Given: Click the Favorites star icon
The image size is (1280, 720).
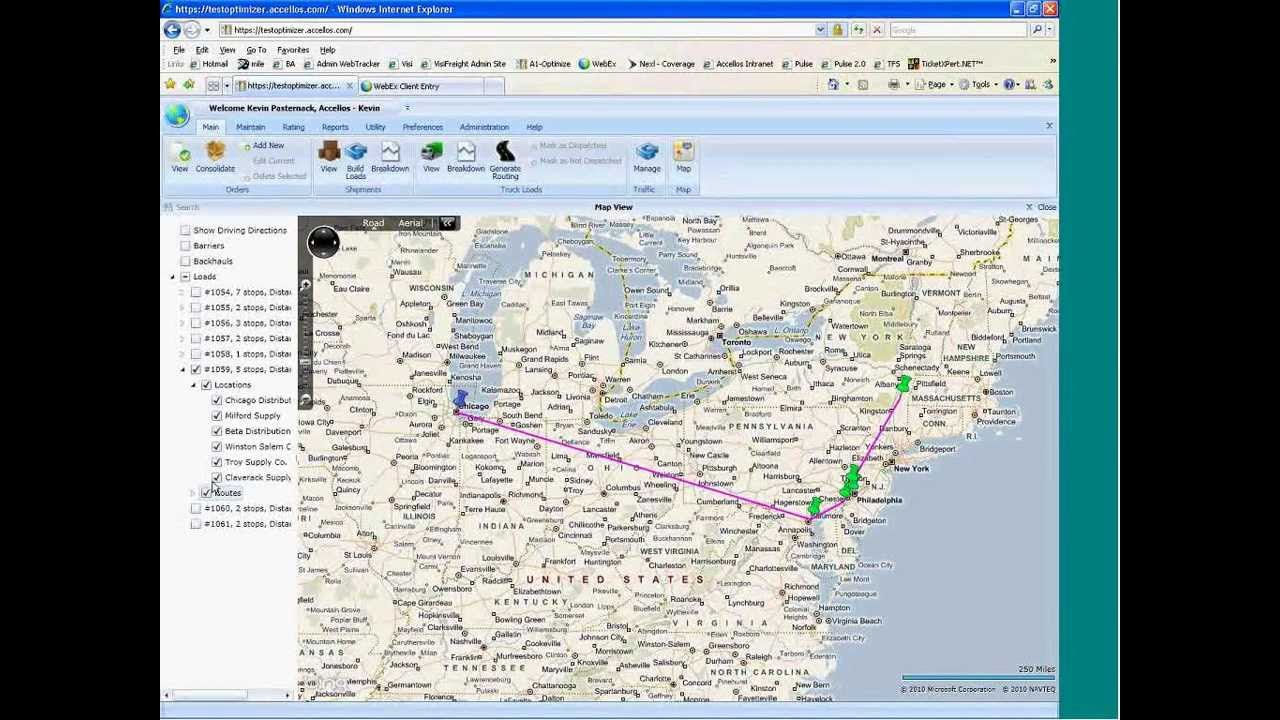Looking at the screenshot, I should pos(170,85).
